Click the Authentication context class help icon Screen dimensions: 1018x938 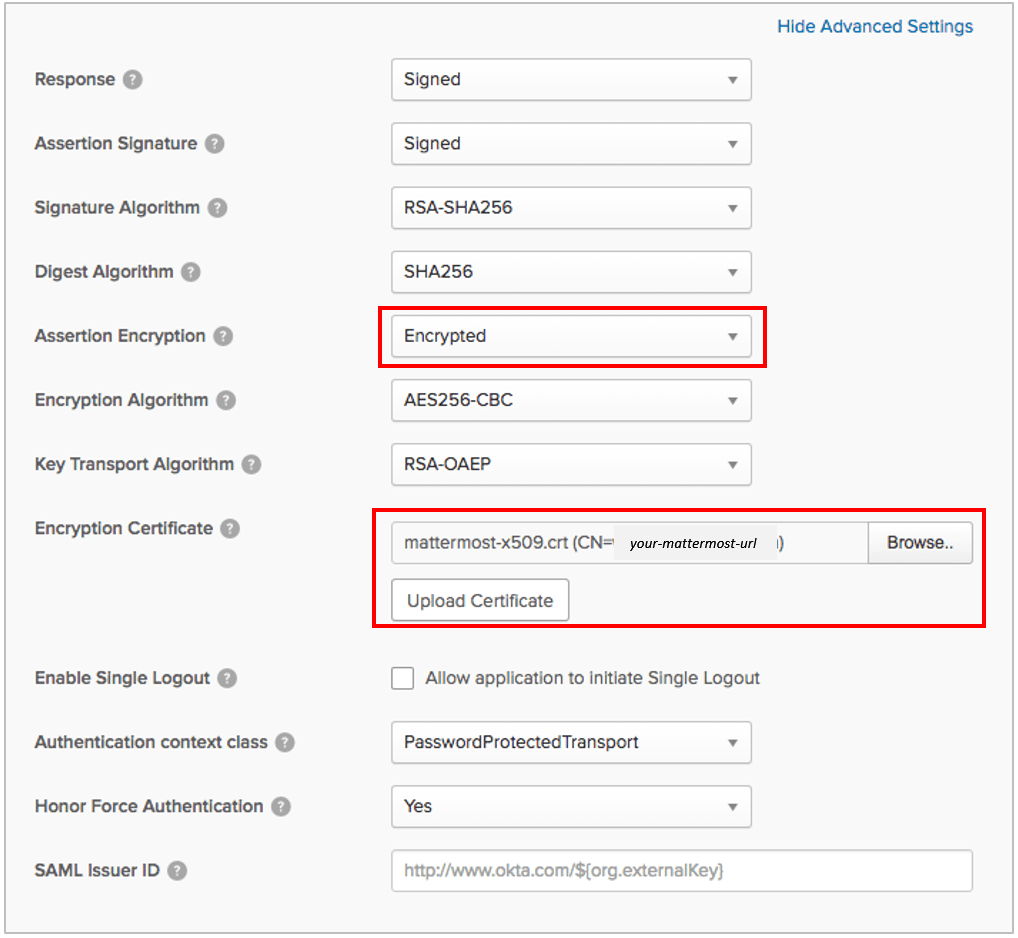[286, 743]
